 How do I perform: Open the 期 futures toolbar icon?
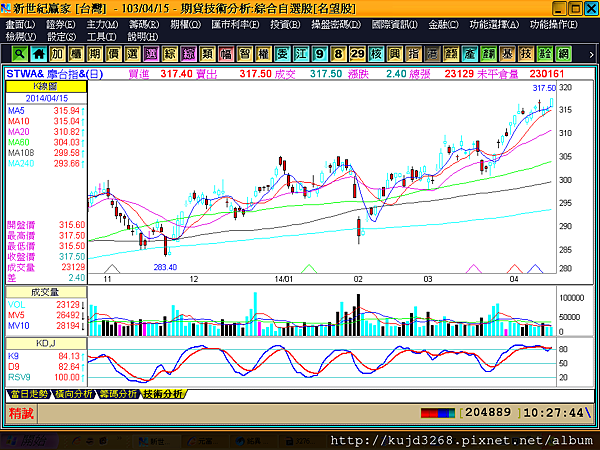(x=95, y=54)
